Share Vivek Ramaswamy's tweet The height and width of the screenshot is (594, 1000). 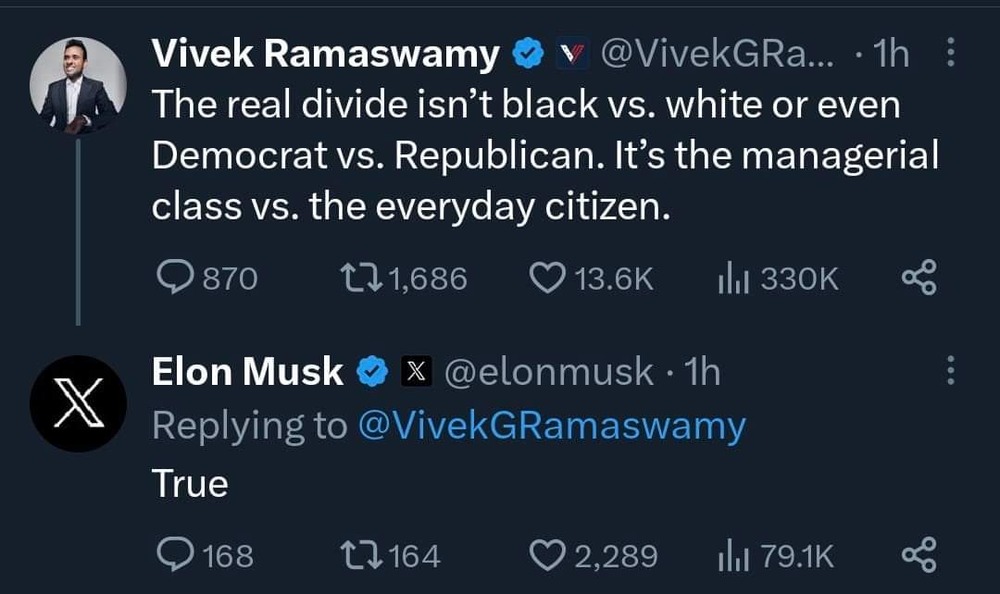(x=918, y=278)
